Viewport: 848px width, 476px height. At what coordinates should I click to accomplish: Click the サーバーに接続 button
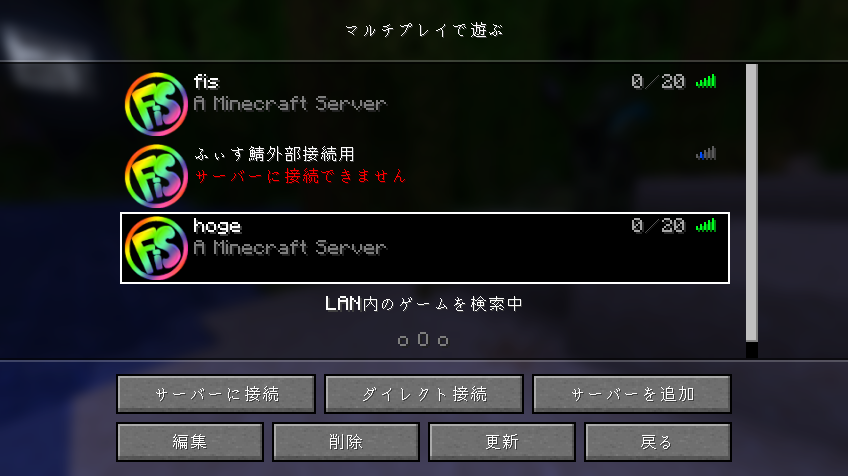pyautogui.click(x=216, y=394)
